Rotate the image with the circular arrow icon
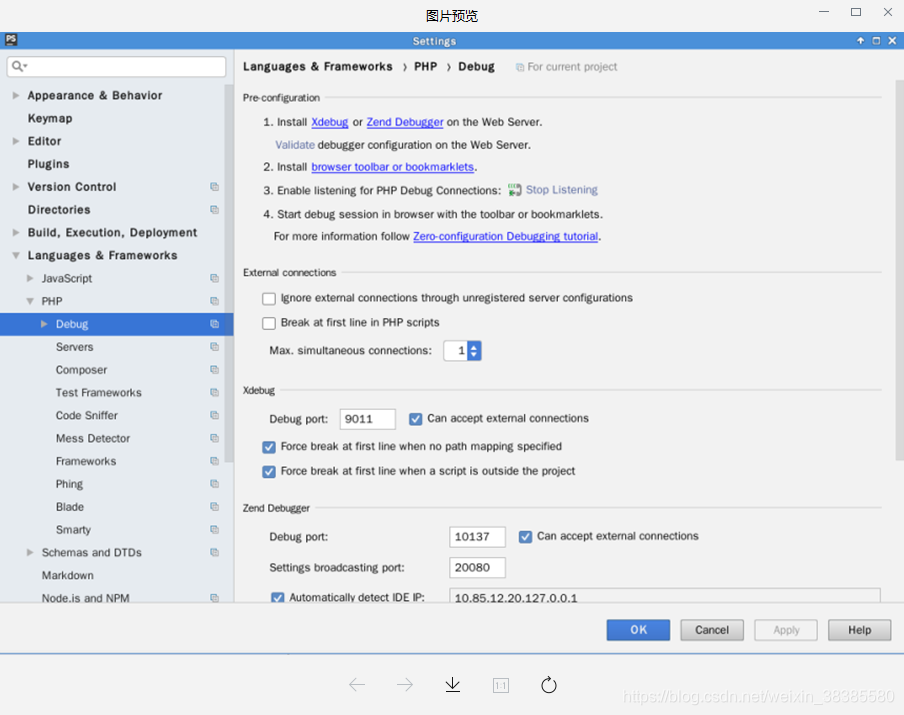904x715 pixels. click(x=549, y=684)
